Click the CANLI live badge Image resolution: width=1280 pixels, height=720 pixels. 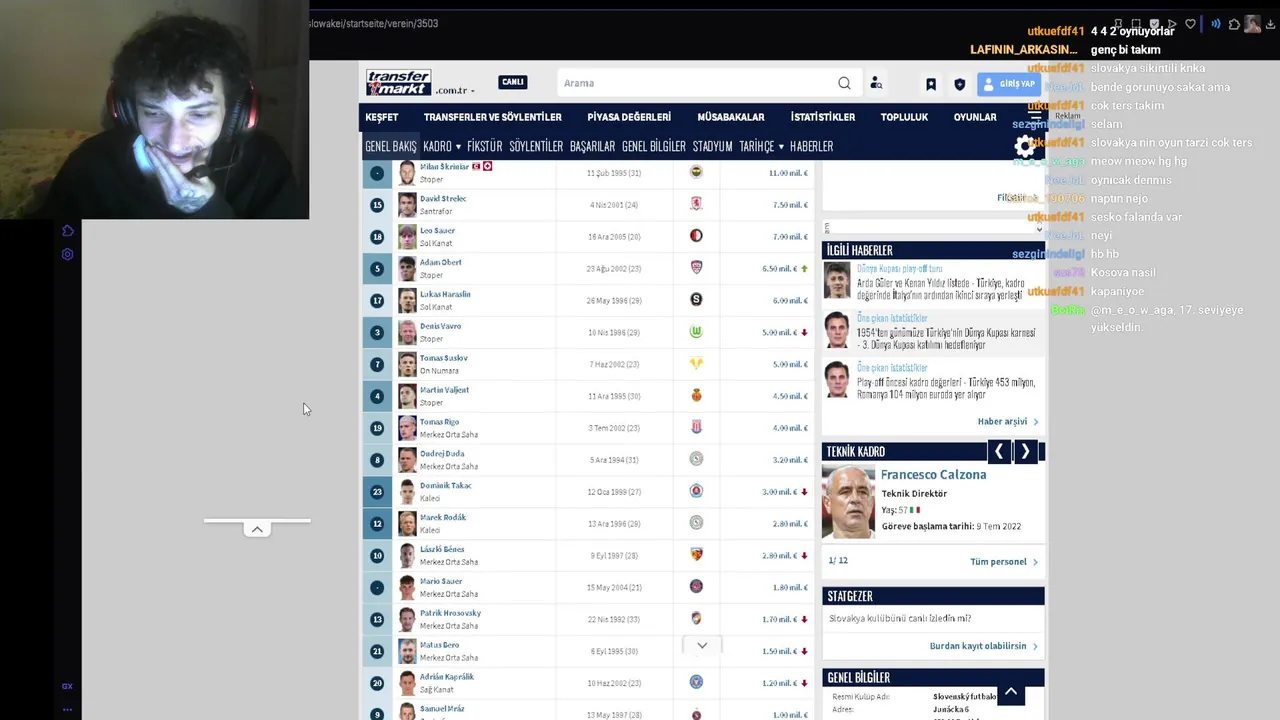(x=513, y=82)
